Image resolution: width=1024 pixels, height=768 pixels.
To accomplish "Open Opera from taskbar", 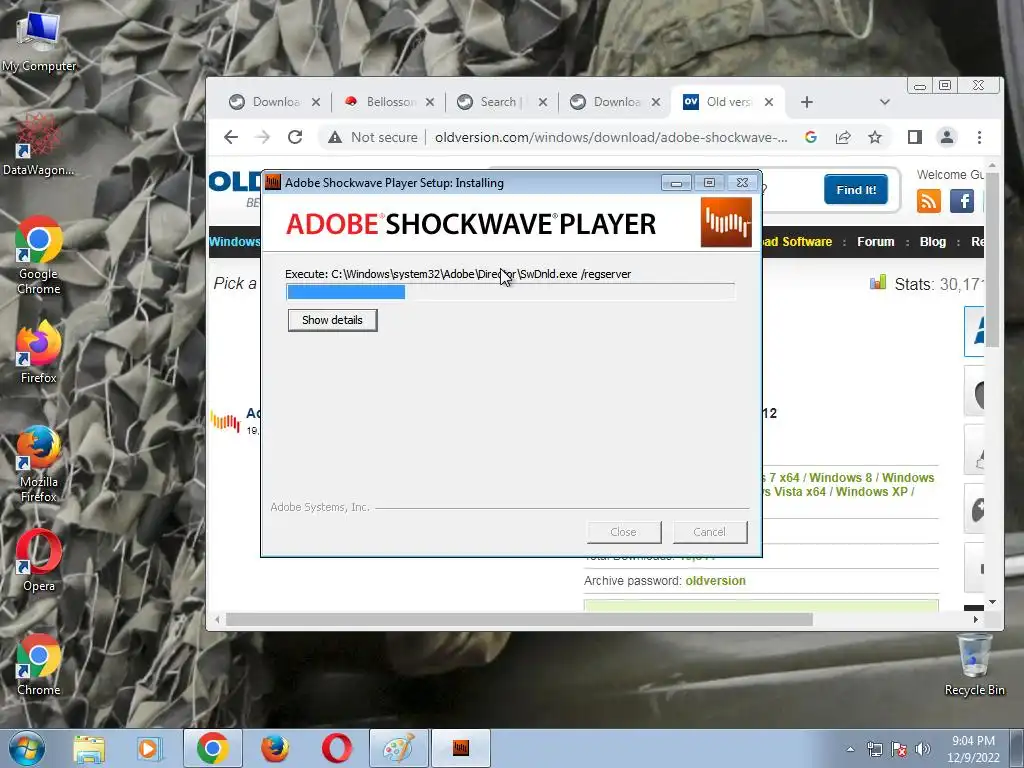I will 336,748.
